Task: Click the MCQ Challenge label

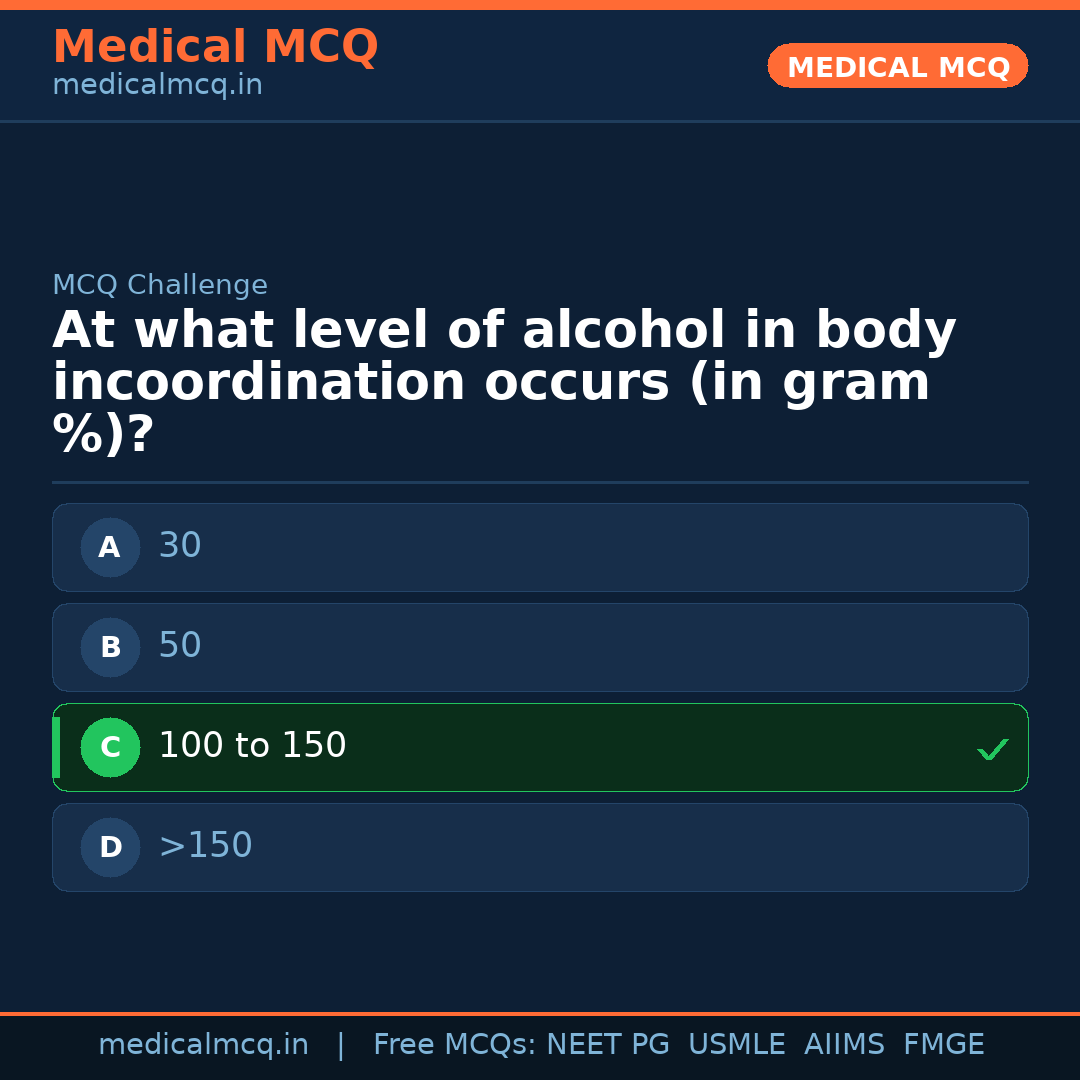Action: point(160,286)
